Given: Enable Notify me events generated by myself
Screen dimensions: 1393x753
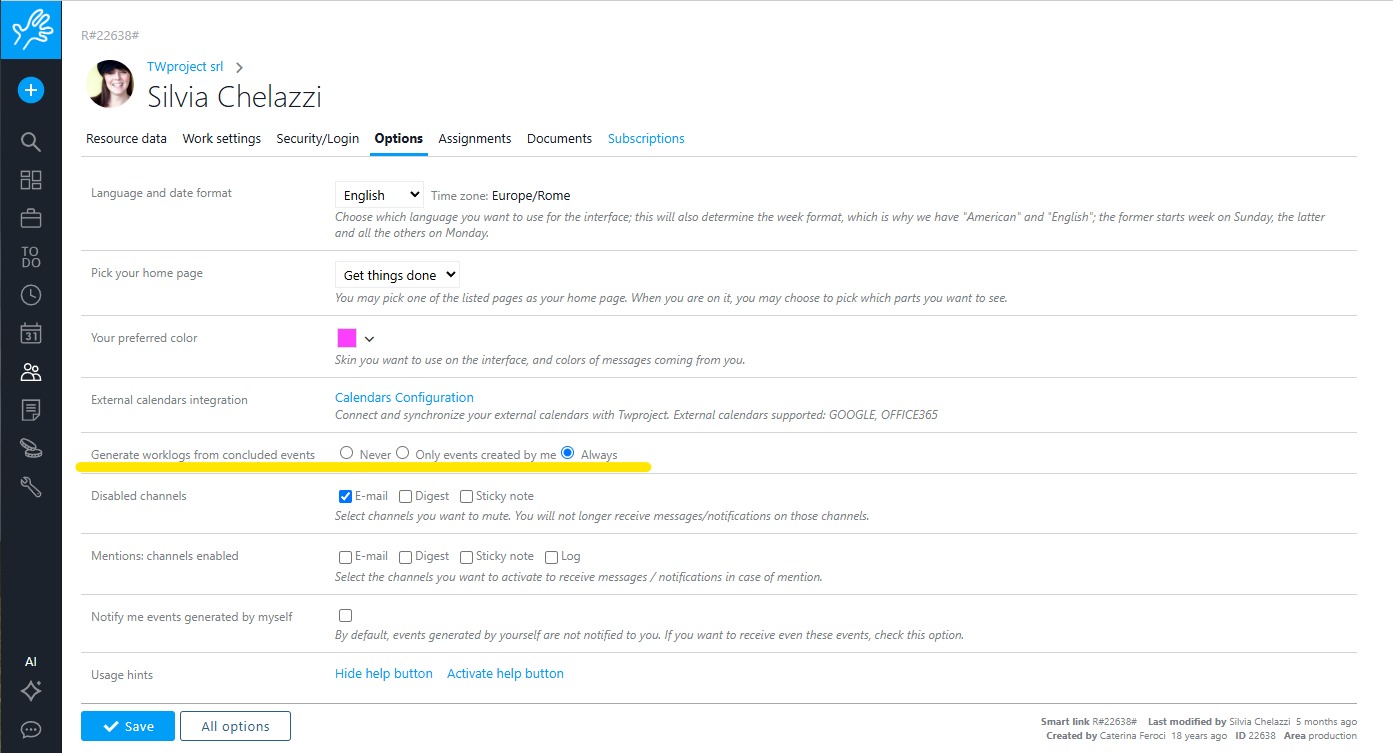Looking at the screenshot, I should click(x=345, y=615).
